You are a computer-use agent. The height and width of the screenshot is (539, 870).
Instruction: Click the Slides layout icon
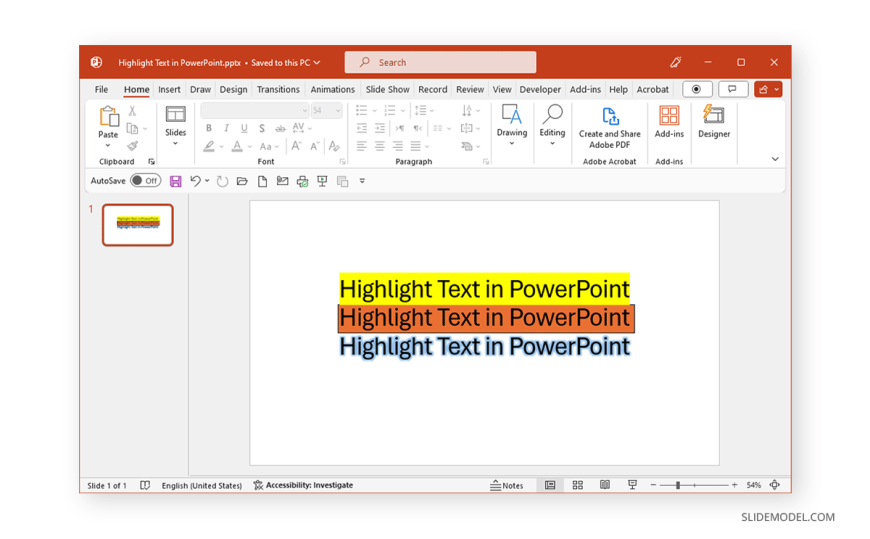175,114
